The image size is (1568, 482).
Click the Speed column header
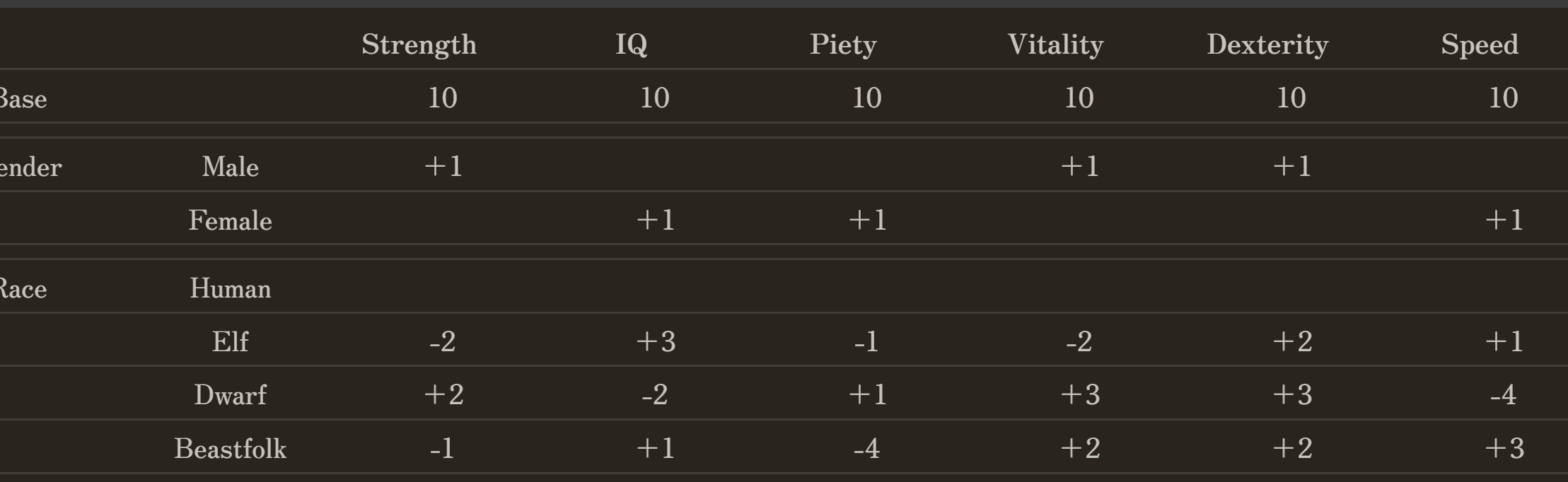1480,45
